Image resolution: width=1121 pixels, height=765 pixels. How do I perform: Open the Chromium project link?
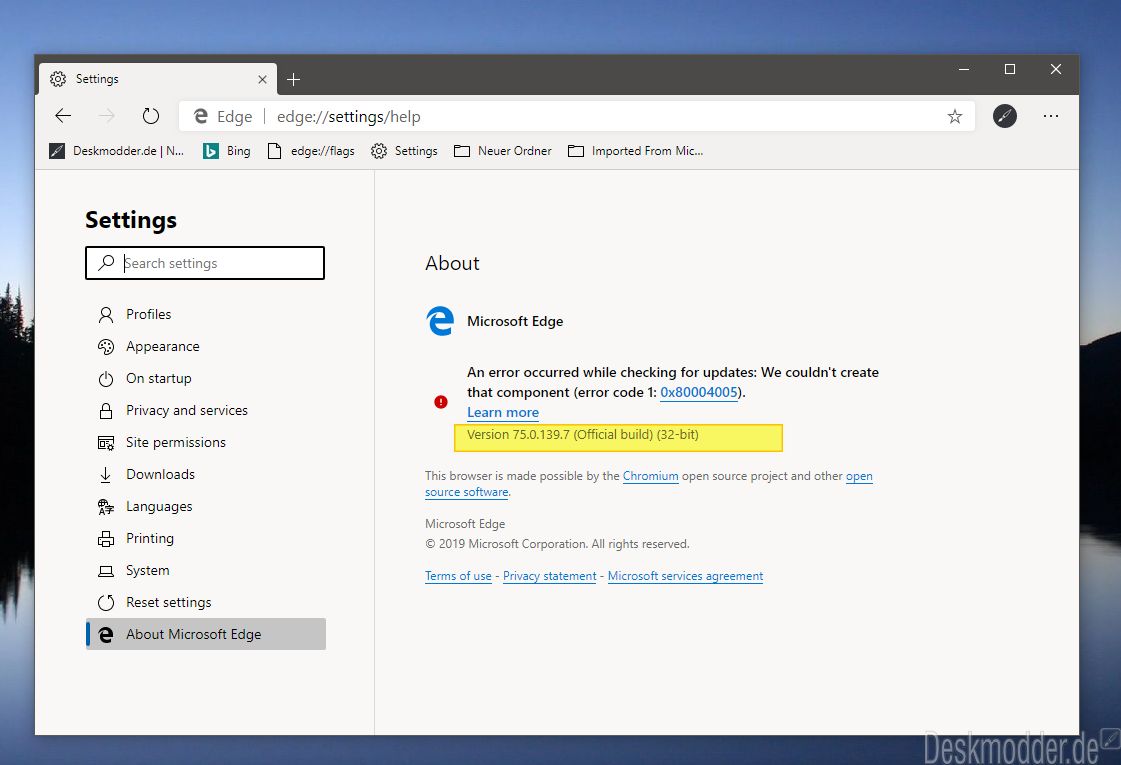click(651, 476)
